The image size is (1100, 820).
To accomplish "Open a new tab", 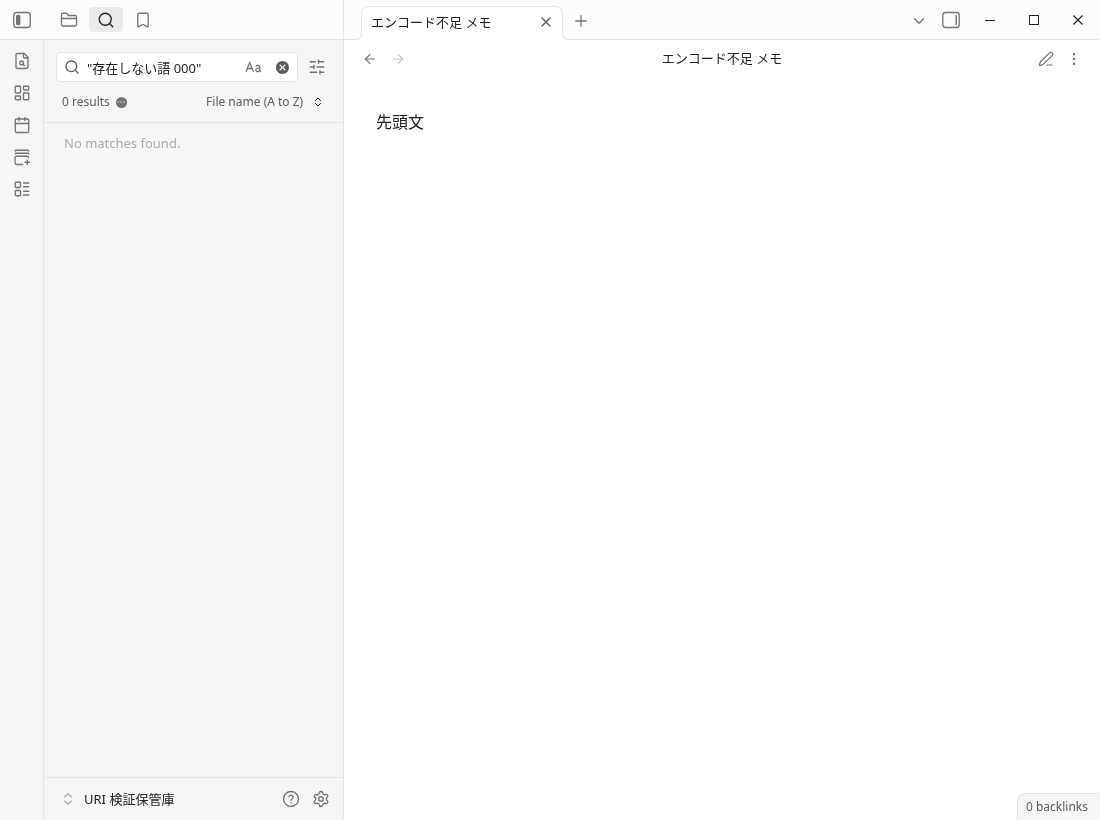I will tap(581, 21).
